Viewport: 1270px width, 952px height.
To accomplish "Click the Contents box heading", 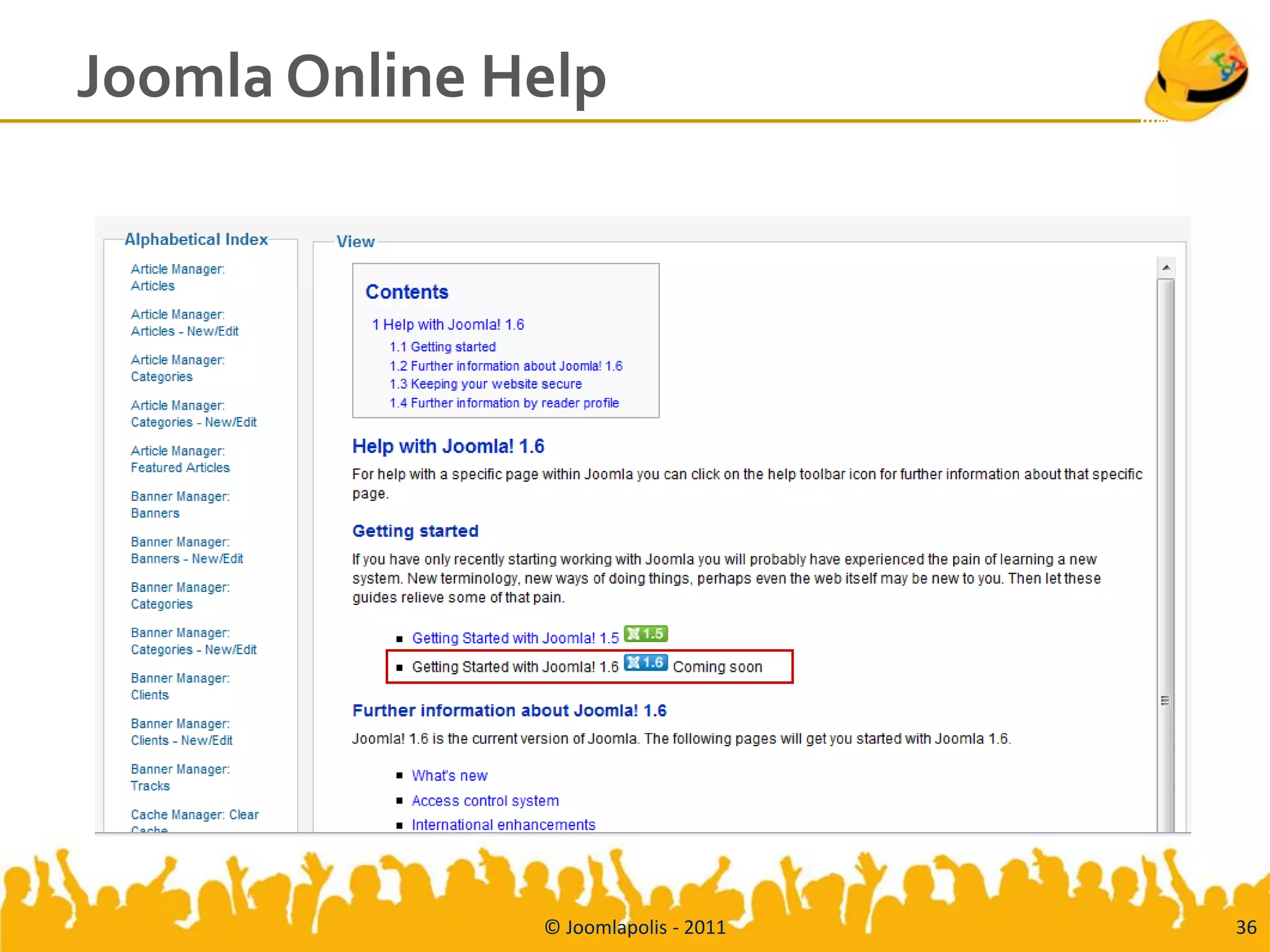I will click(407, 292).
